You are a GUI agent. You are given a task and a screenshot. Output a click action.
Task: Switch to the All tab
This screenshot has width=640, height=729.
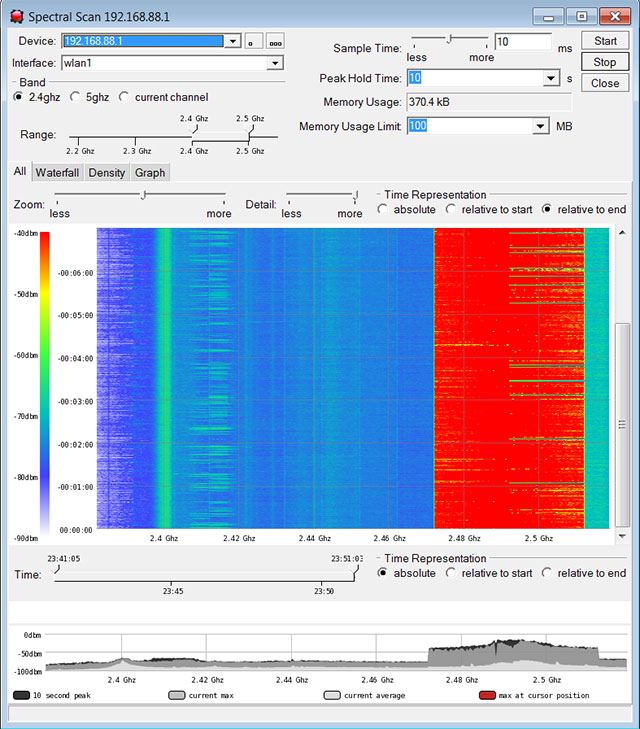[20, 171]
